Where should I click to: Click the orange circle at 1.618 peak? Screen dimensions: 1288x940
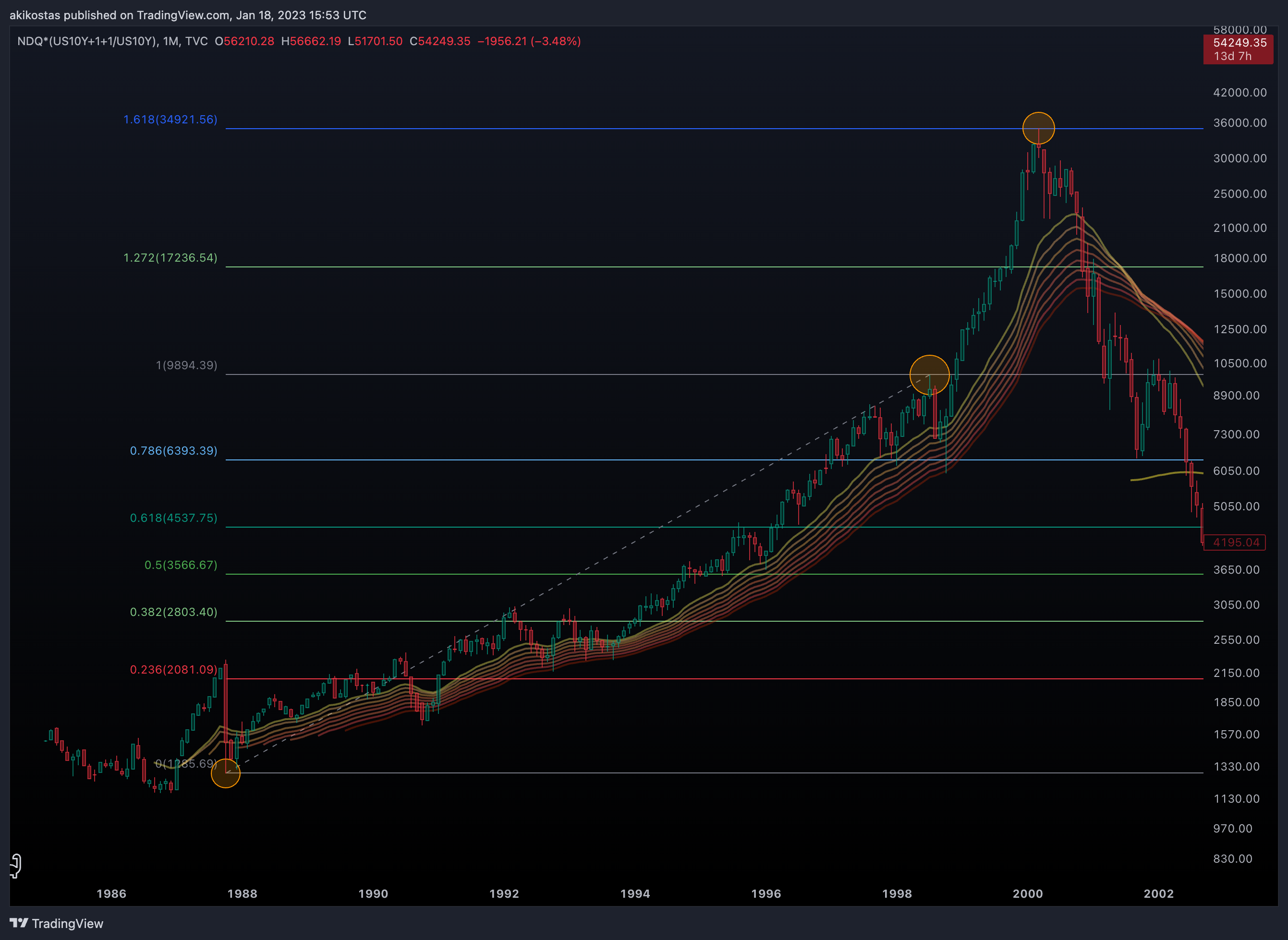pos(1038,128)
